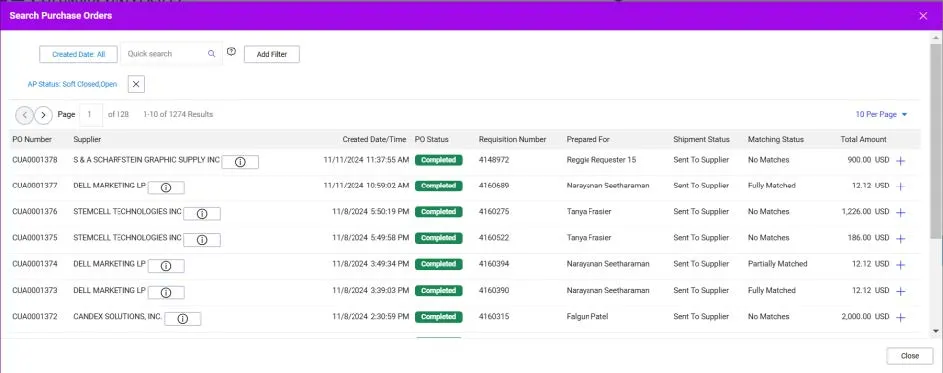
Task: Open supplier info icon for S & A SCHARFSTEIN
Action: [240, 162]
